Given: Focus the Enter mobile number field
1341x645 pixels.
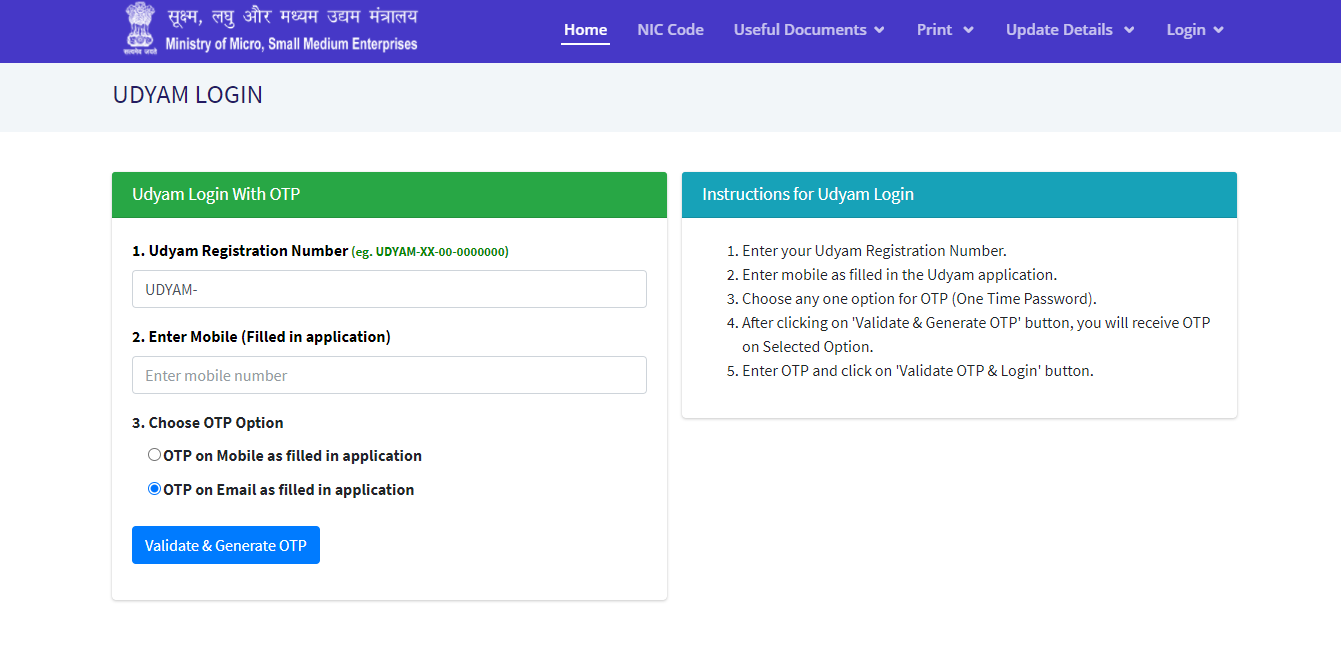Looking at the screenshot, I should pyautogui.click(x=389, y=375).
